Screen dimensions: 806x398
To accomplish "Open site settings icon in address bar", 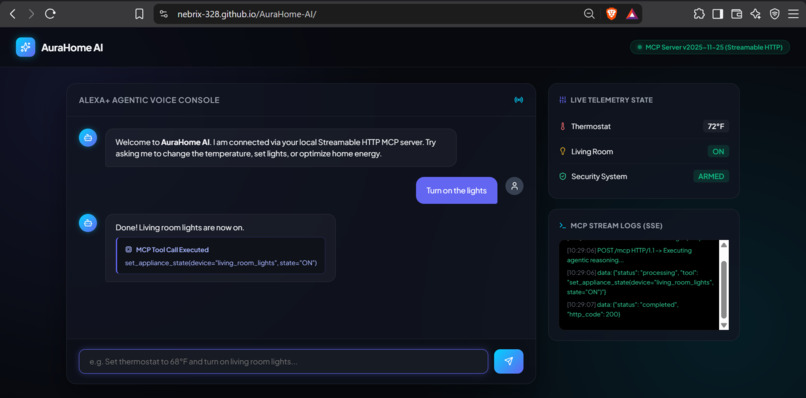I will pyautogui.click(x=163, y=14).
